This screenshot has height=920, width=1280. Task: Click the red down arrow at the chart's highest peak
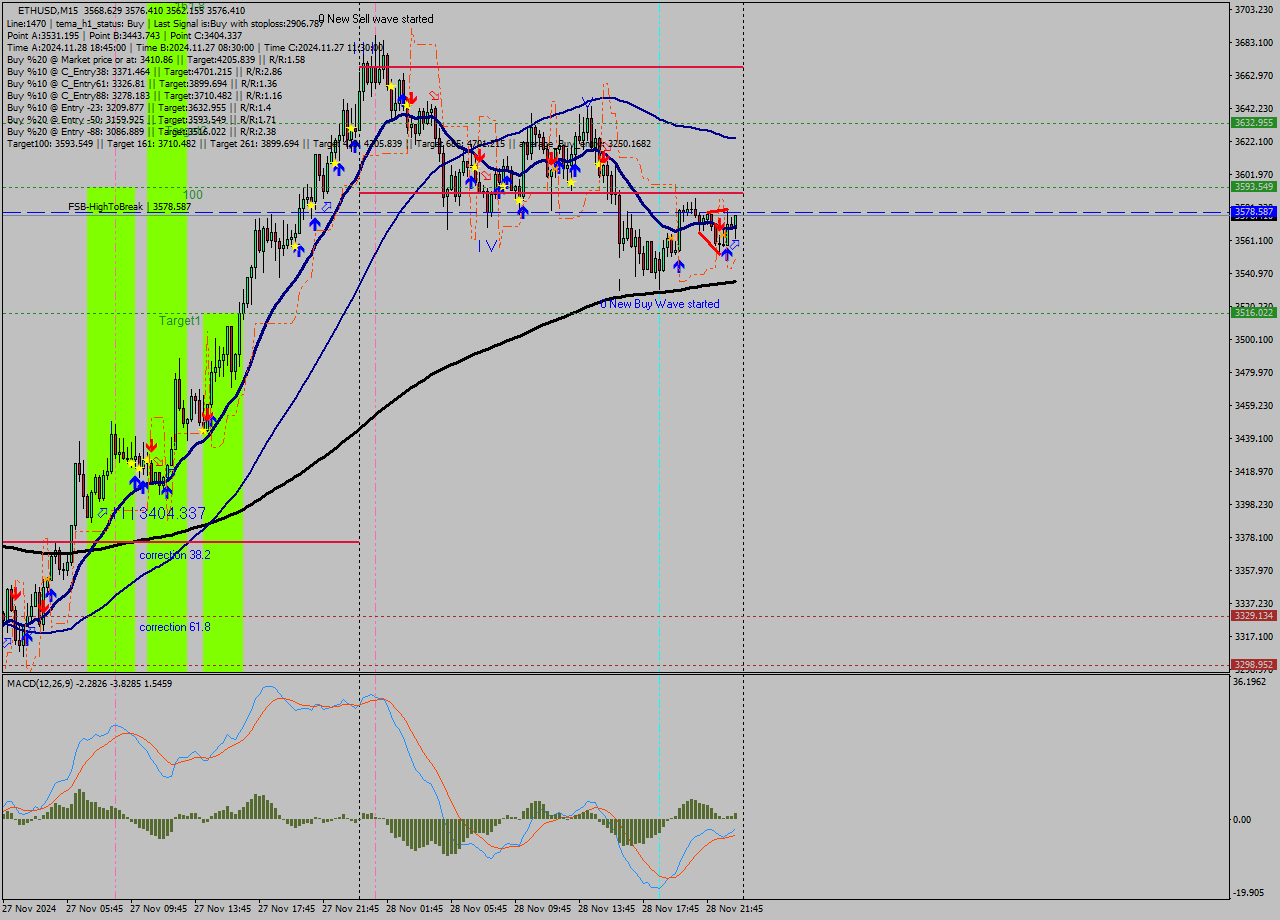click(412, 98)
